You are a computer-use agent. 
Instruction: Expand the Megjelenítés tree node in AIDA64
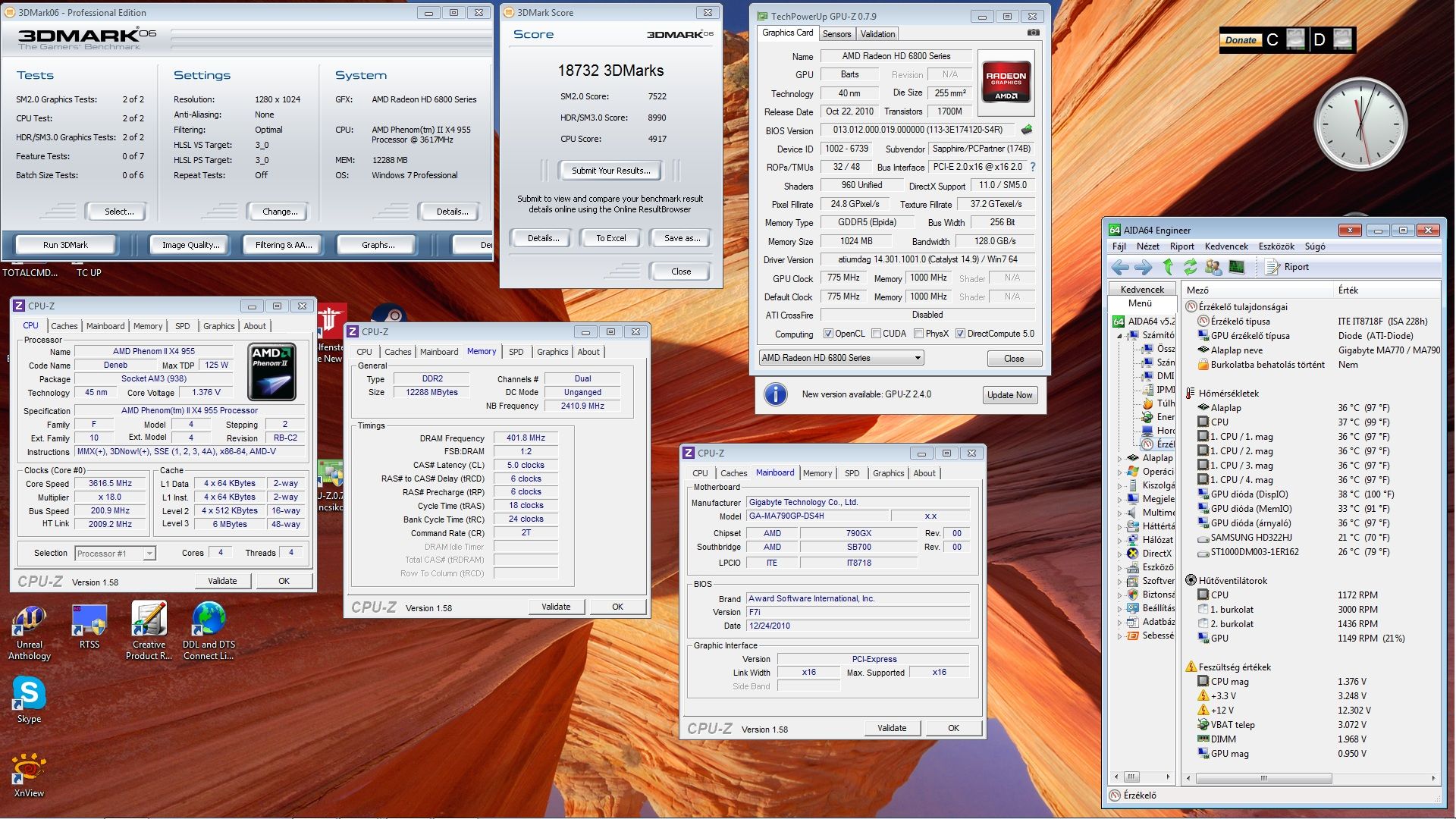[1119, 499]
